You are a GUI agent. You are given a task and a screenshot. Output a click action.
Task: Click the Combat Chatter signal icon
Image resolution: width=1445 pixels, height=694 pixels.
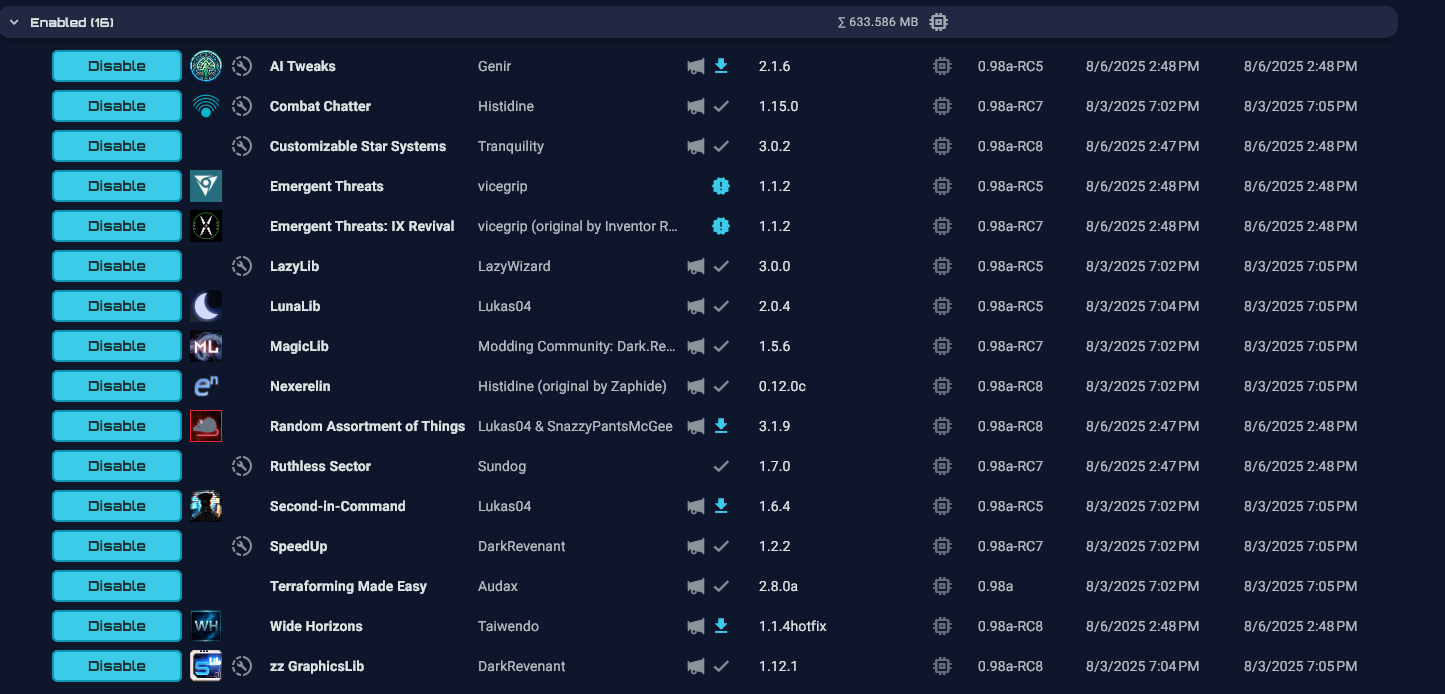206,106
